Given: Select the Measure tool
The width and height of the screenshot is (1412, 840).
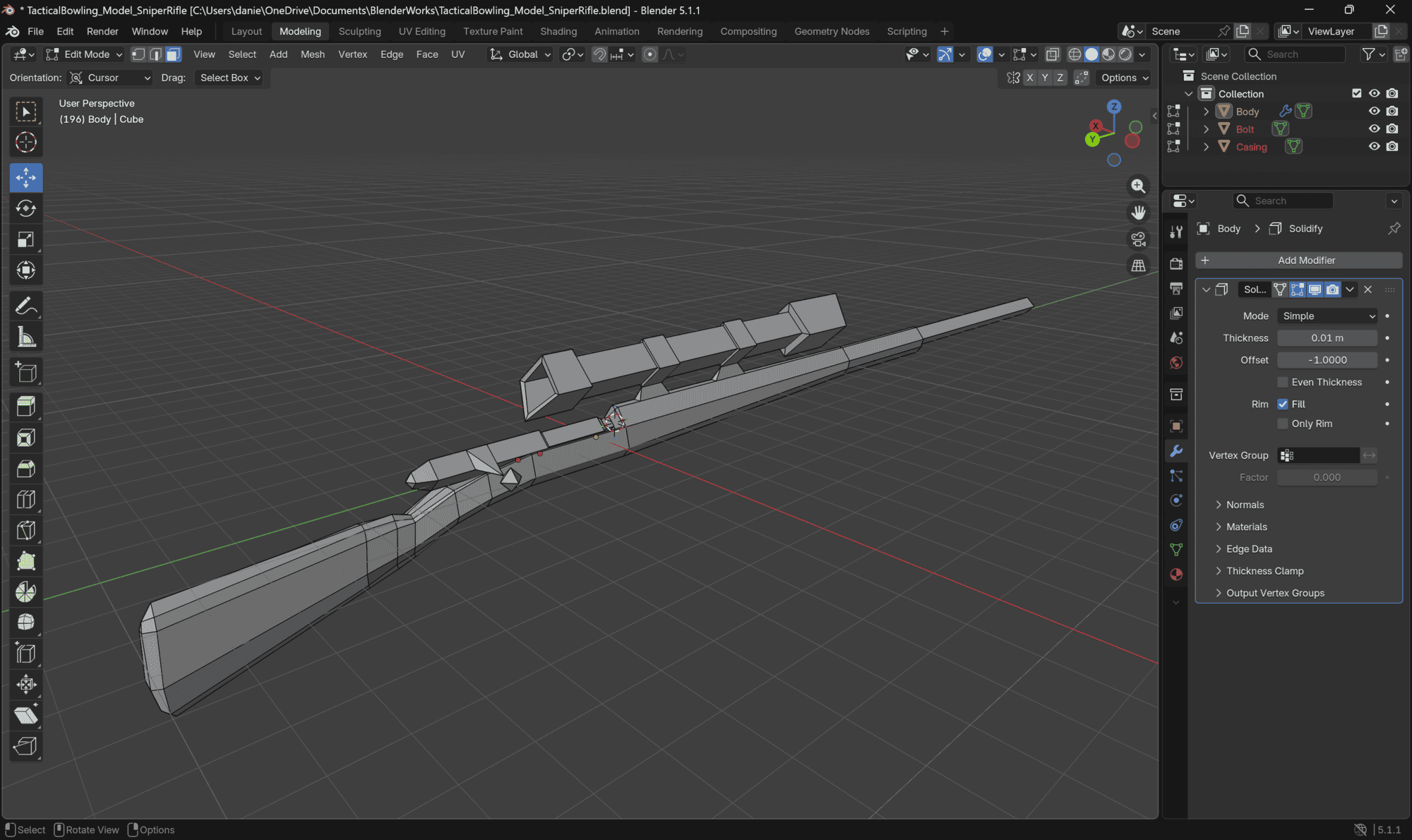Looking at the screenshot, I should [26, 337].
